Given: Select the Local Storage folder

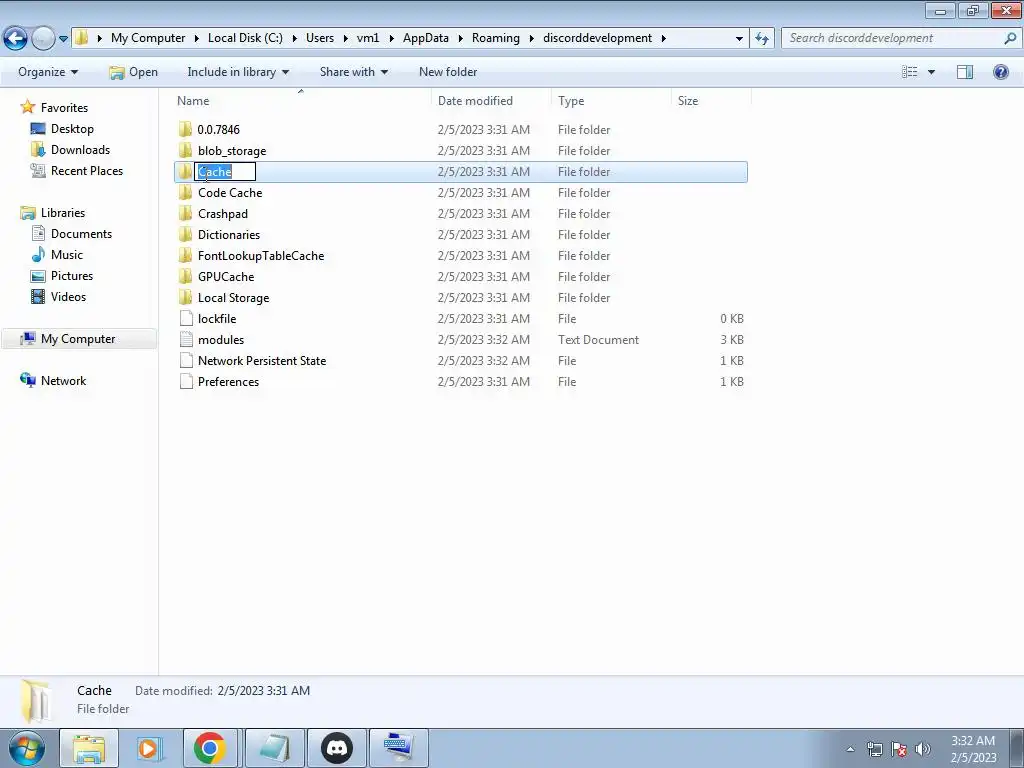Looking at the screenshot, I should [x=233, y=298].
